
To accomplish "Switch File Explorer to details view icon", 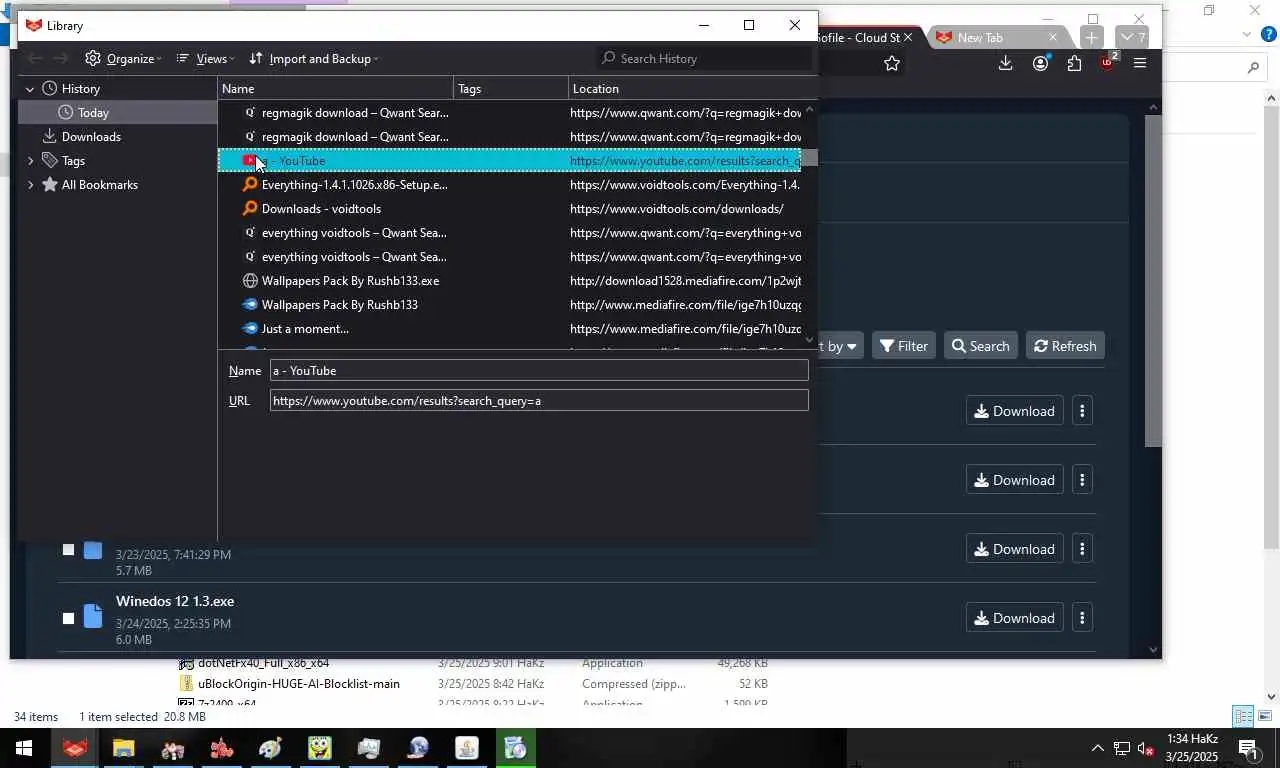I will 1242,716.
